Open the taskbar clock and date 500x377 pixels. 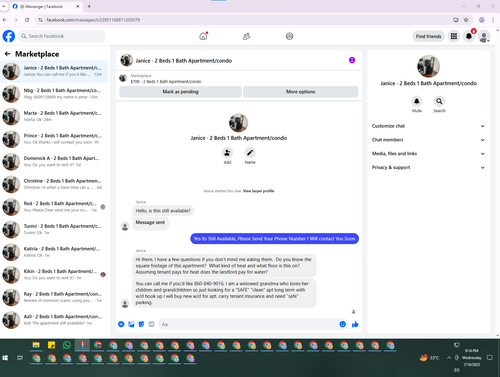point(472,358)
